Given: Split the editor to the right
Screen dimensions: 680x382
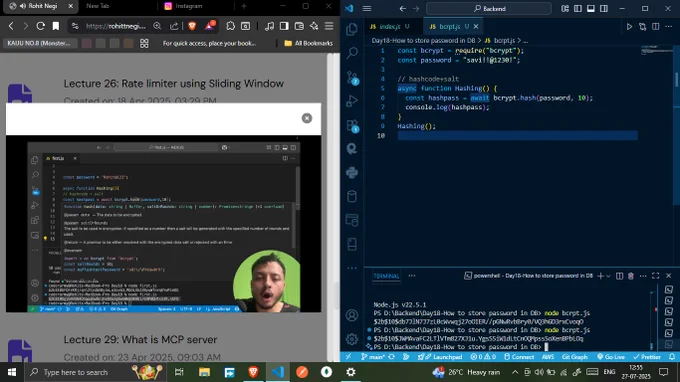Looking at the screenshot, I should [x=656, y=26].
